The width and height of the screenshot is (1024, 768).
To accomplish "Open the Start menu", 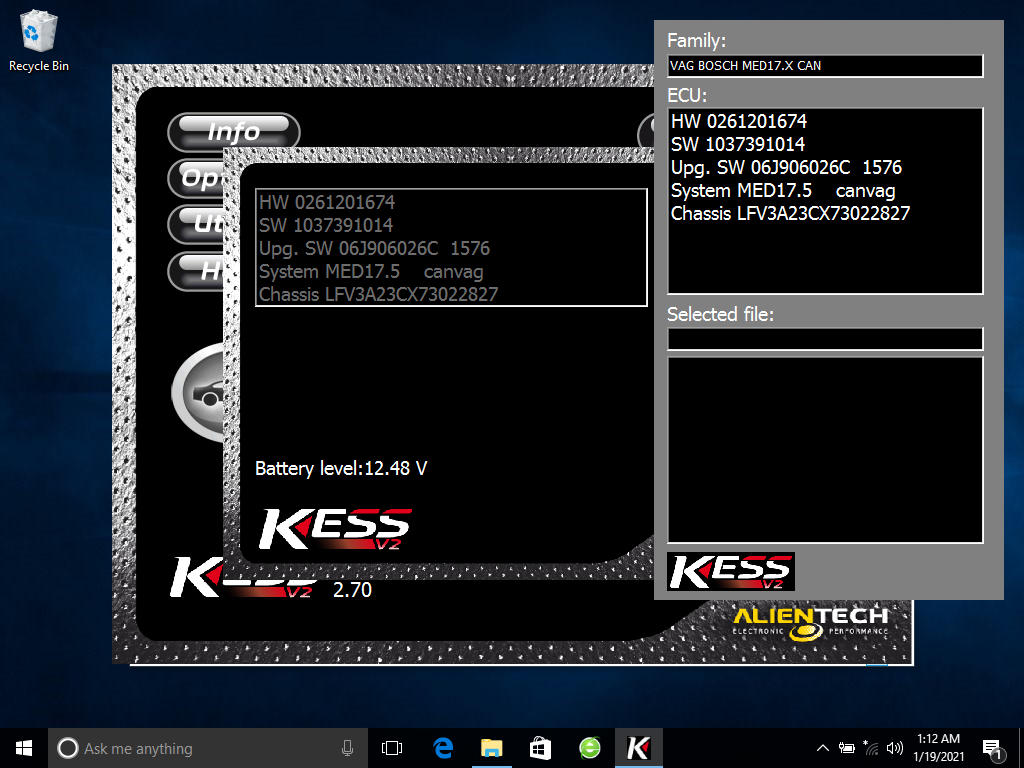I will click(x=22, y=747).
